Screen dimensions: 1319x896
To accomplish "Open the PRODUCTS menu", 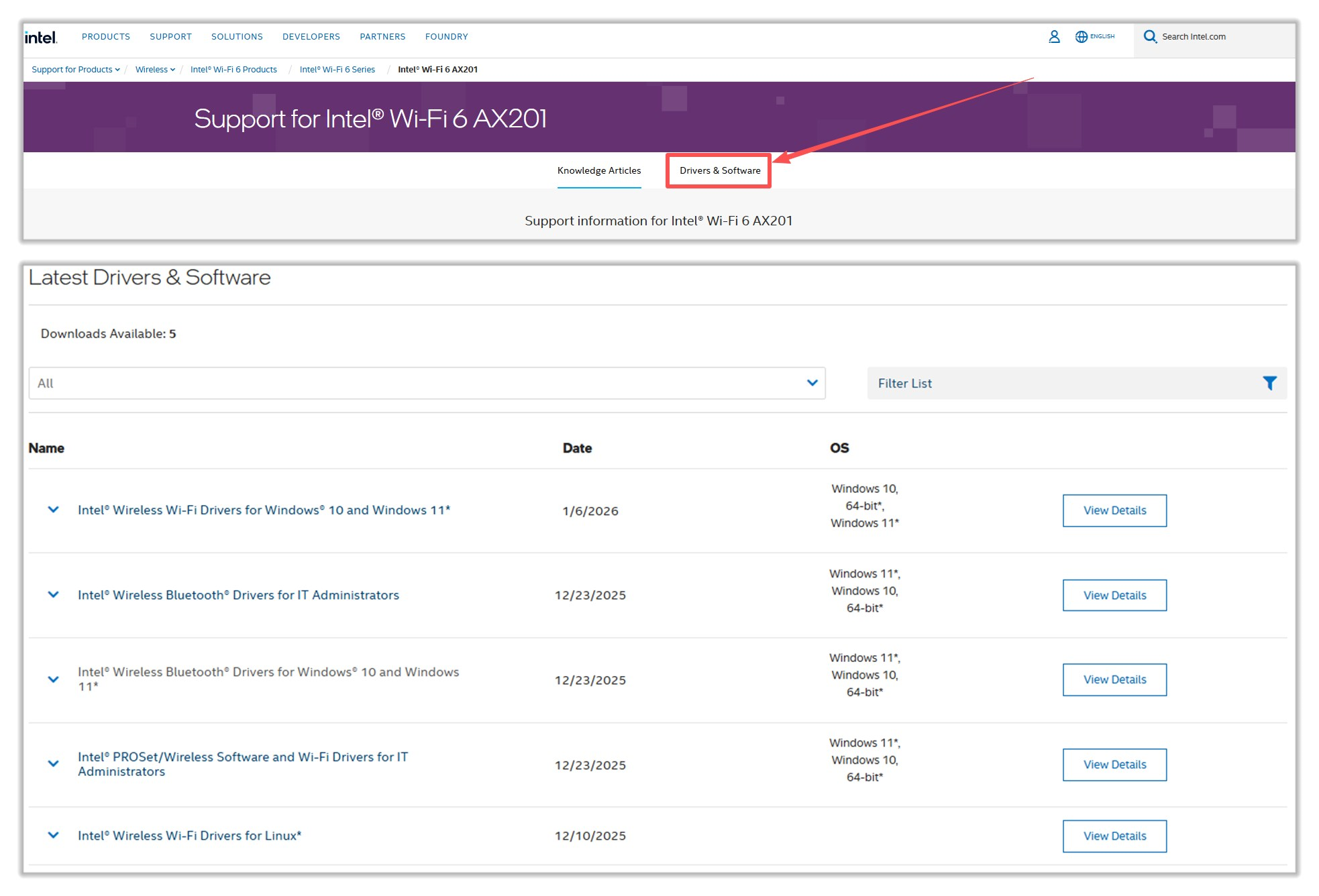I will coord(106,37).
